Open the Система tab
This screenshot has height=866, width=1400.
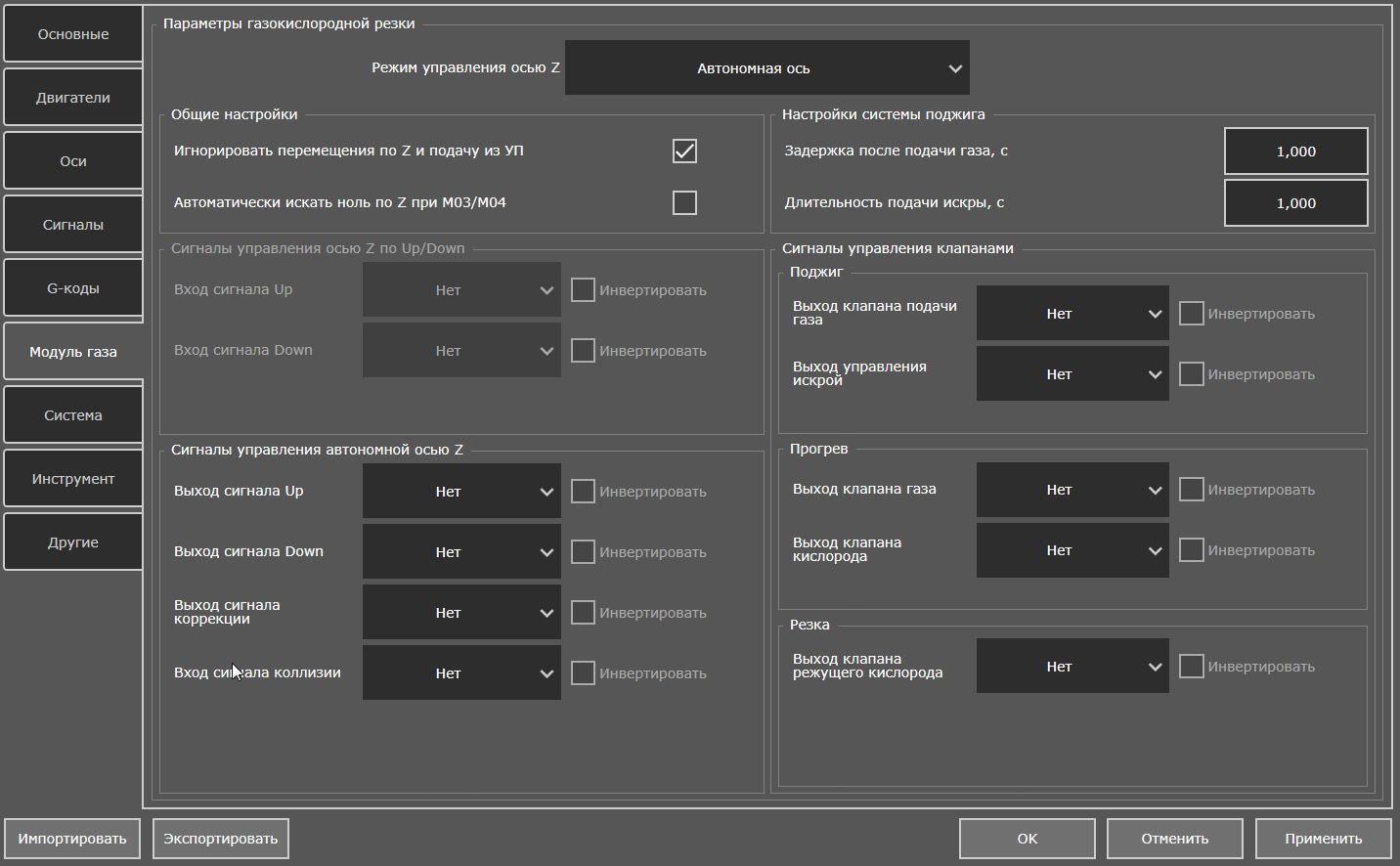coord(73,415)
